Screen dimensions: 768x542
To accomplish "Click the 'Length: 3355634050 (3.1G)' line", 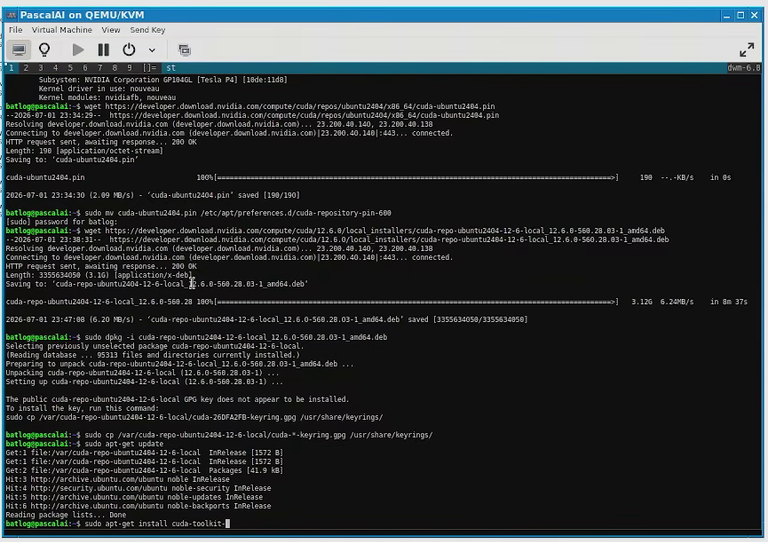I will point(99,275).
